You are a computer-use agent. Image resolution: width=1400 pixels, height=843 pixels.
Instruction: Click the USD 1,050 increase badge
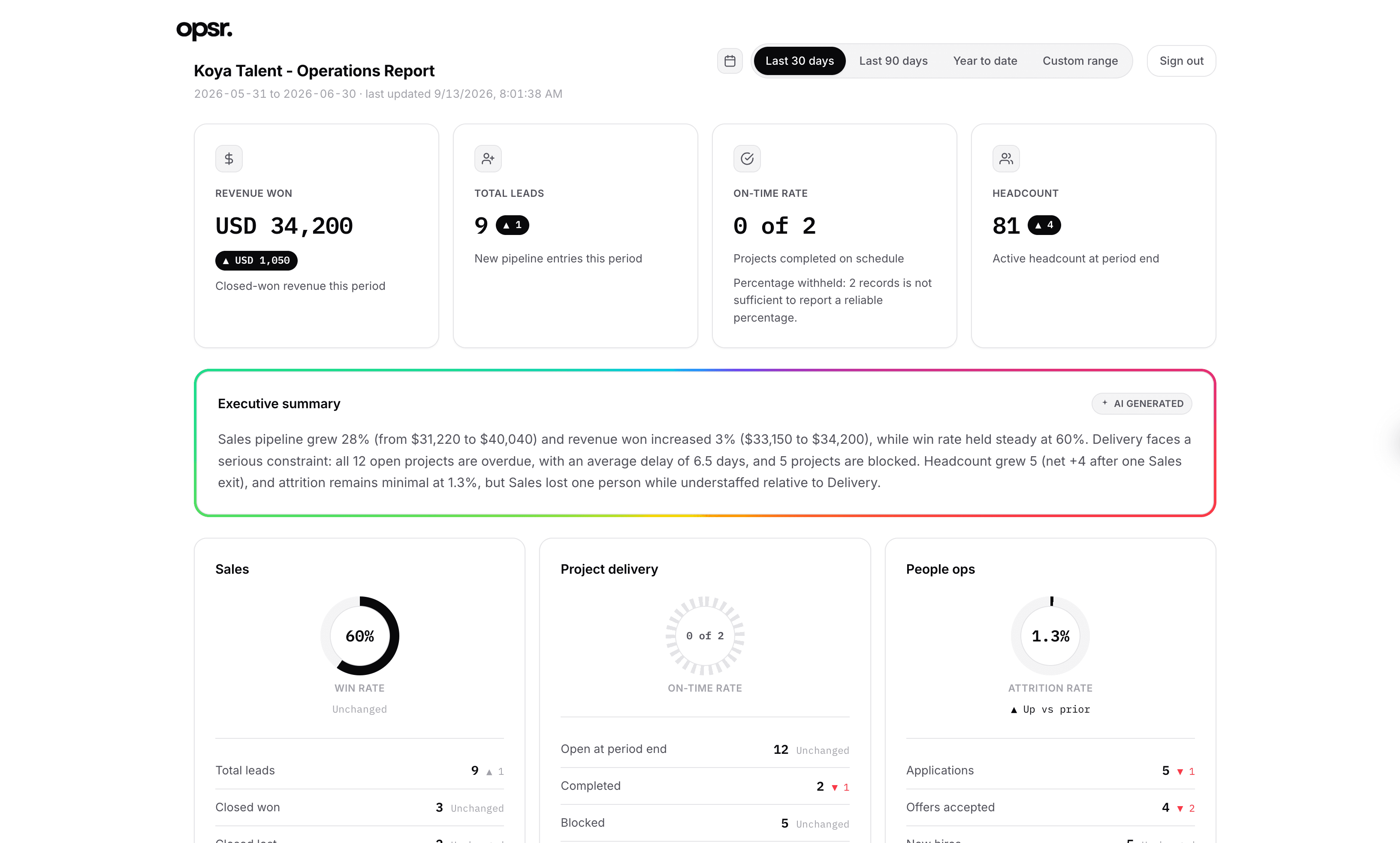pyautogui.click(x=256, y=260)
